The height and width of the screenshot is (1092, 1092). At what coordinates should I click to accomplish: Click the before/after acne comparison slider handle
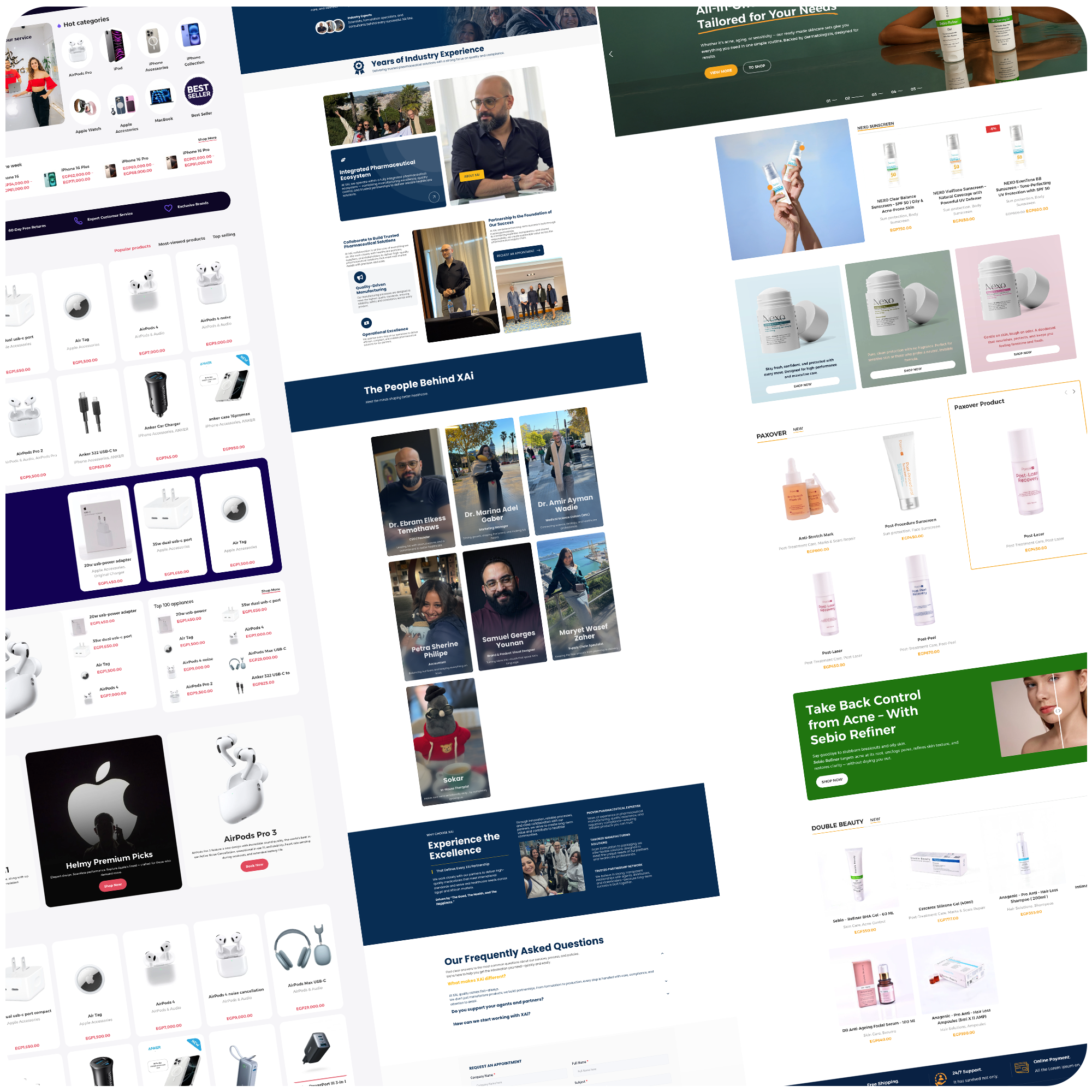1058,711
